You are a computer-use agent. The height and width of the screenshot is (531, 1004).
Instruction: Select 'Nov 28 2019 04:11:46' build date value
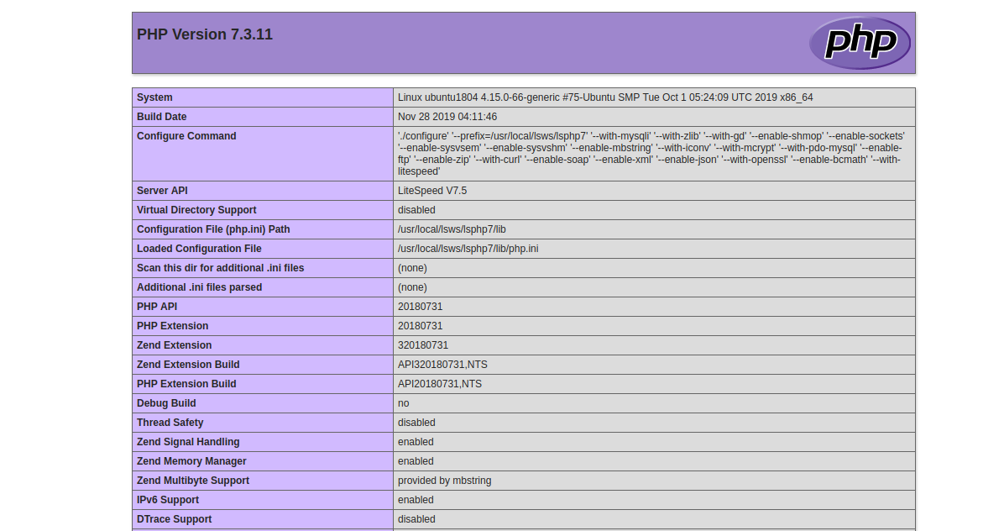[x=447, y=117]
